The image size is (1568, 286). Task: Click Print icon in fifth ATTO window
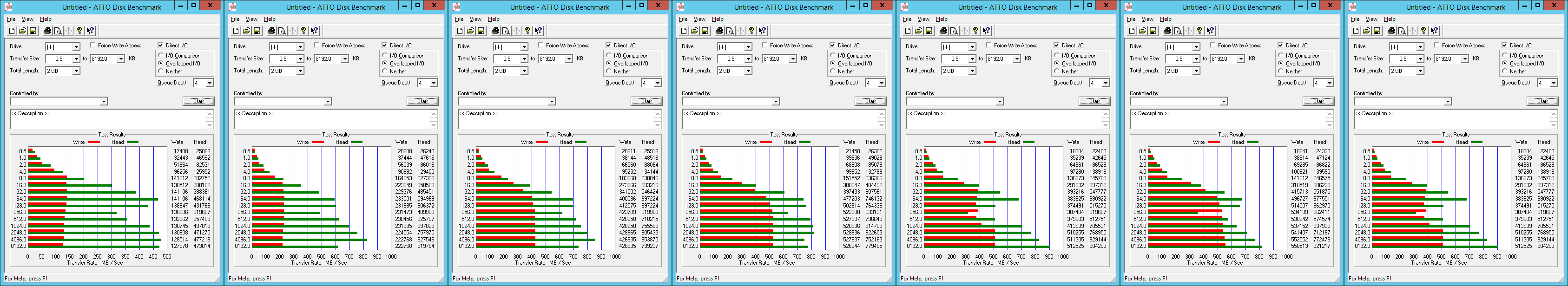(x=943, y=31)
